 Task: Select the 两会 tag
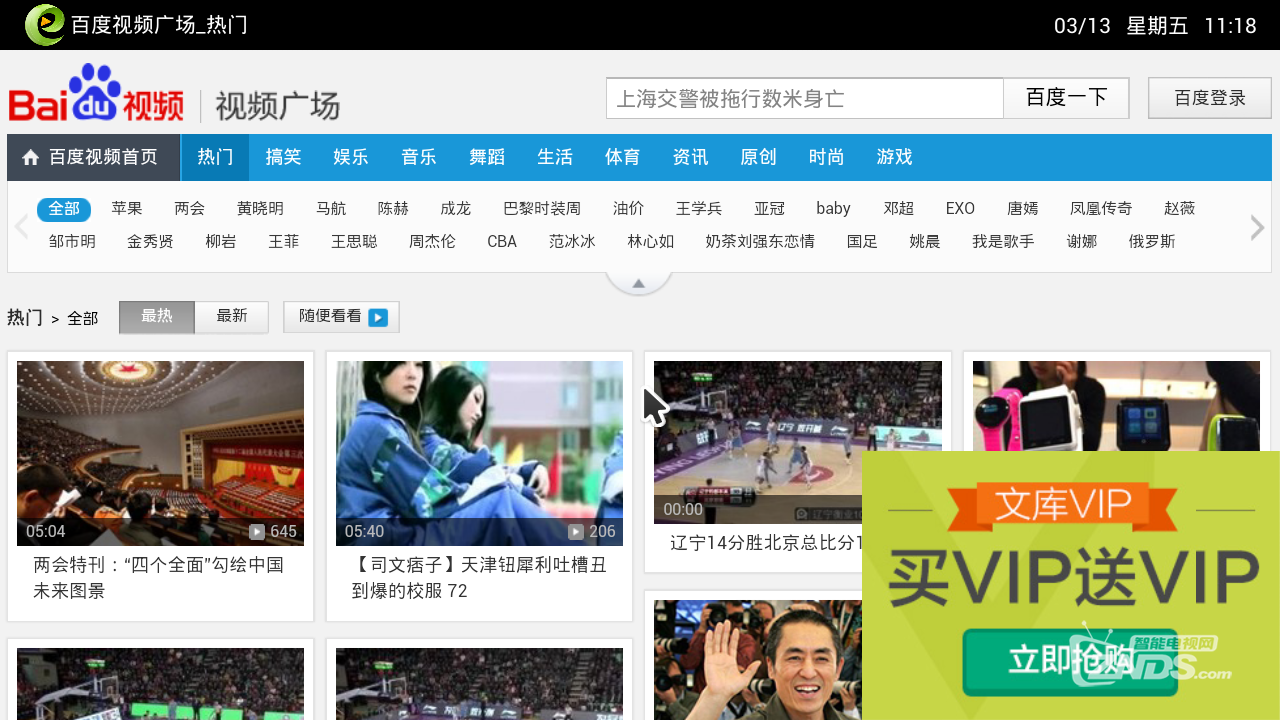point(189,209)
